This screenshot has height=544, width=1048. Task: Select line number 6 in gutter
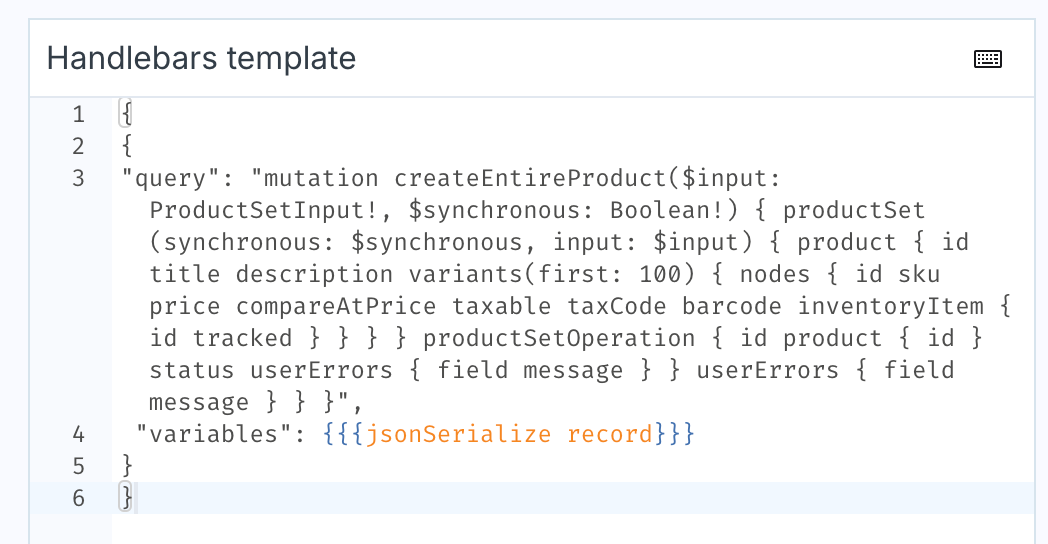pyautogui.click(x=79, y=499)
